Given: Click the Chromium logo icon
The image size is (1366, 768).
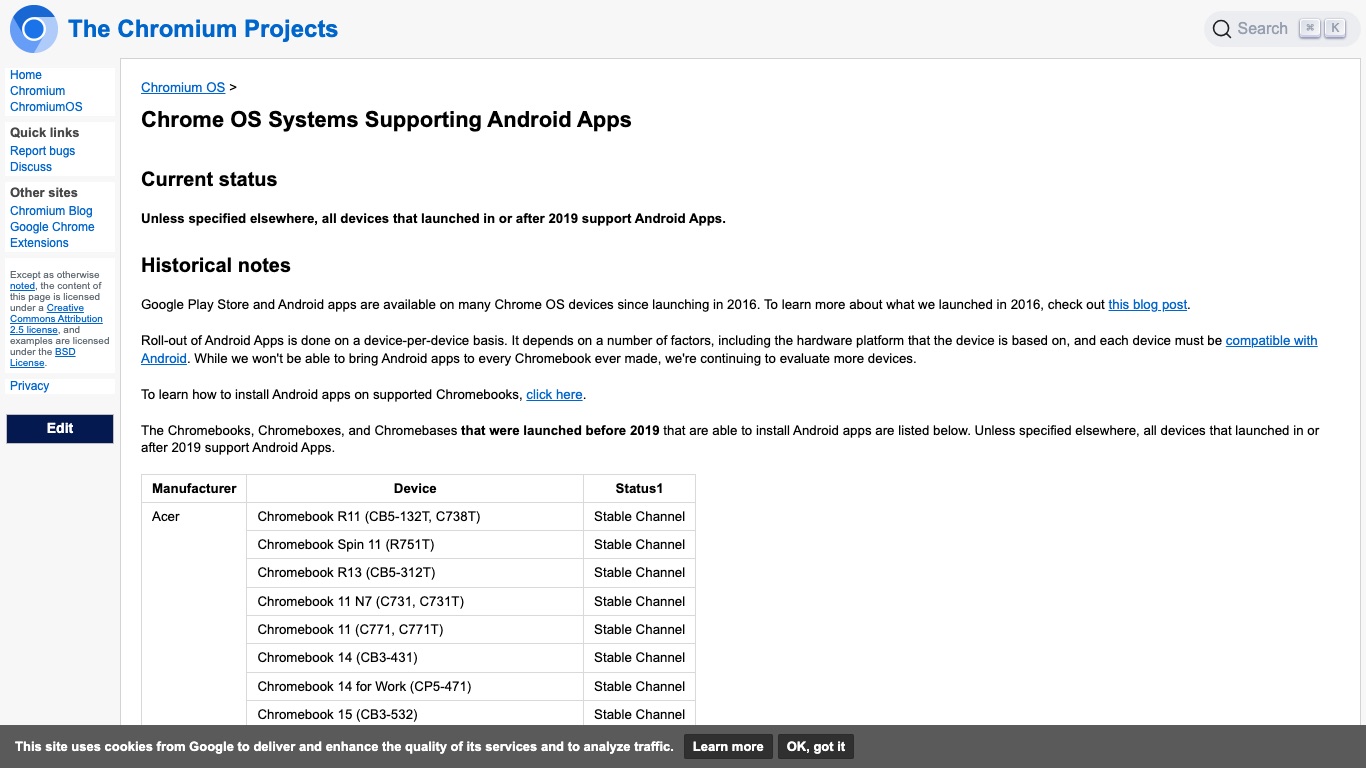Looking at the screenshot, I should pyautogui.click(x=34, y=29).
